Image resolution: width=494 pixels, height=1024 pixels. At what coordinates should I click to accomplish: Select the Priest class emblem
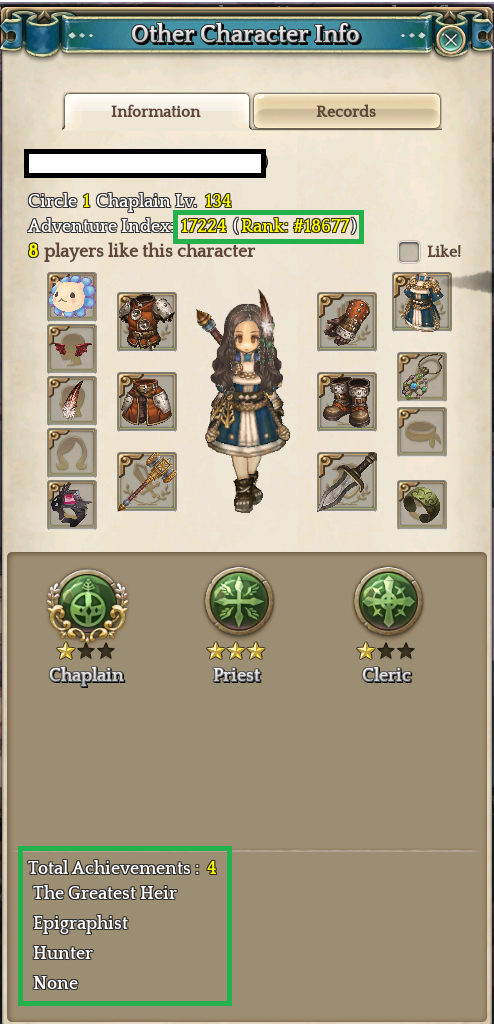pyautogui.click(x=238, y=600)
